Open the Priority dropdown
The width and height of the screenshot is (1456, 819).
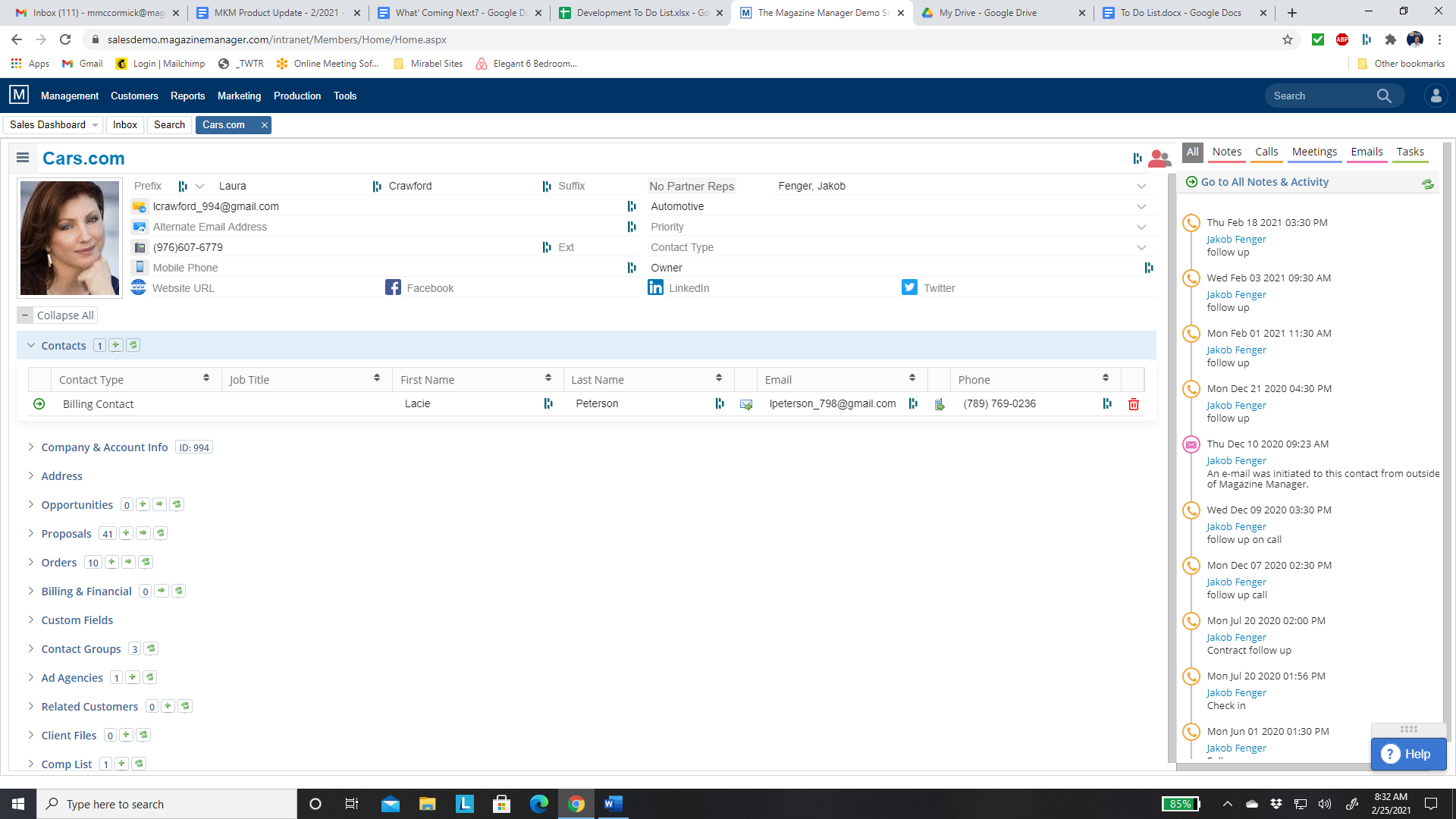pyautogui.click(x=1141, y=227)
